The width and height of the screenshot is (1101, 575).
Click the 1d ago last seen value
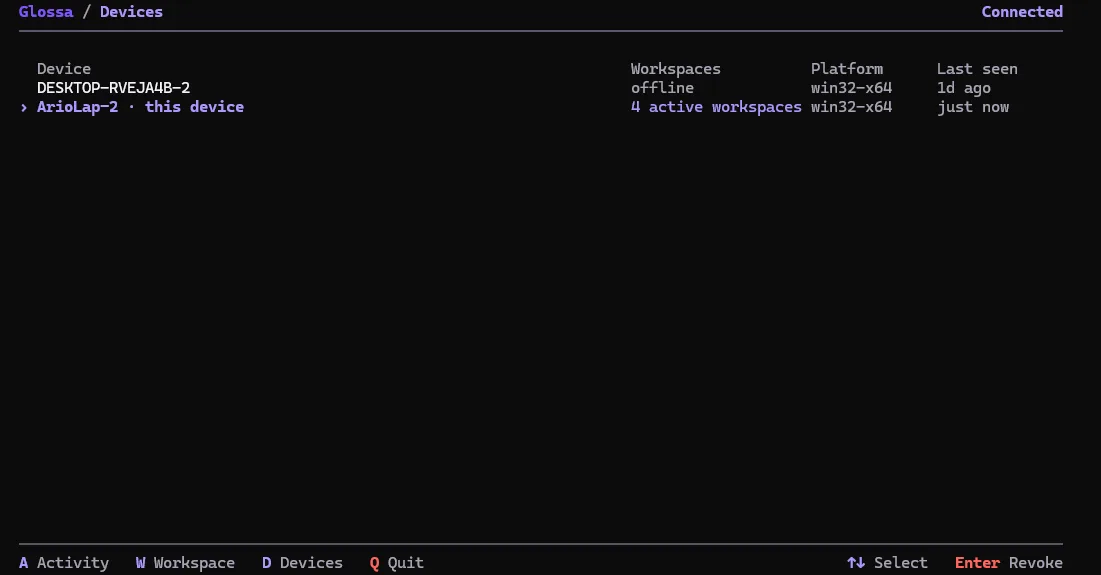[963, 88]
